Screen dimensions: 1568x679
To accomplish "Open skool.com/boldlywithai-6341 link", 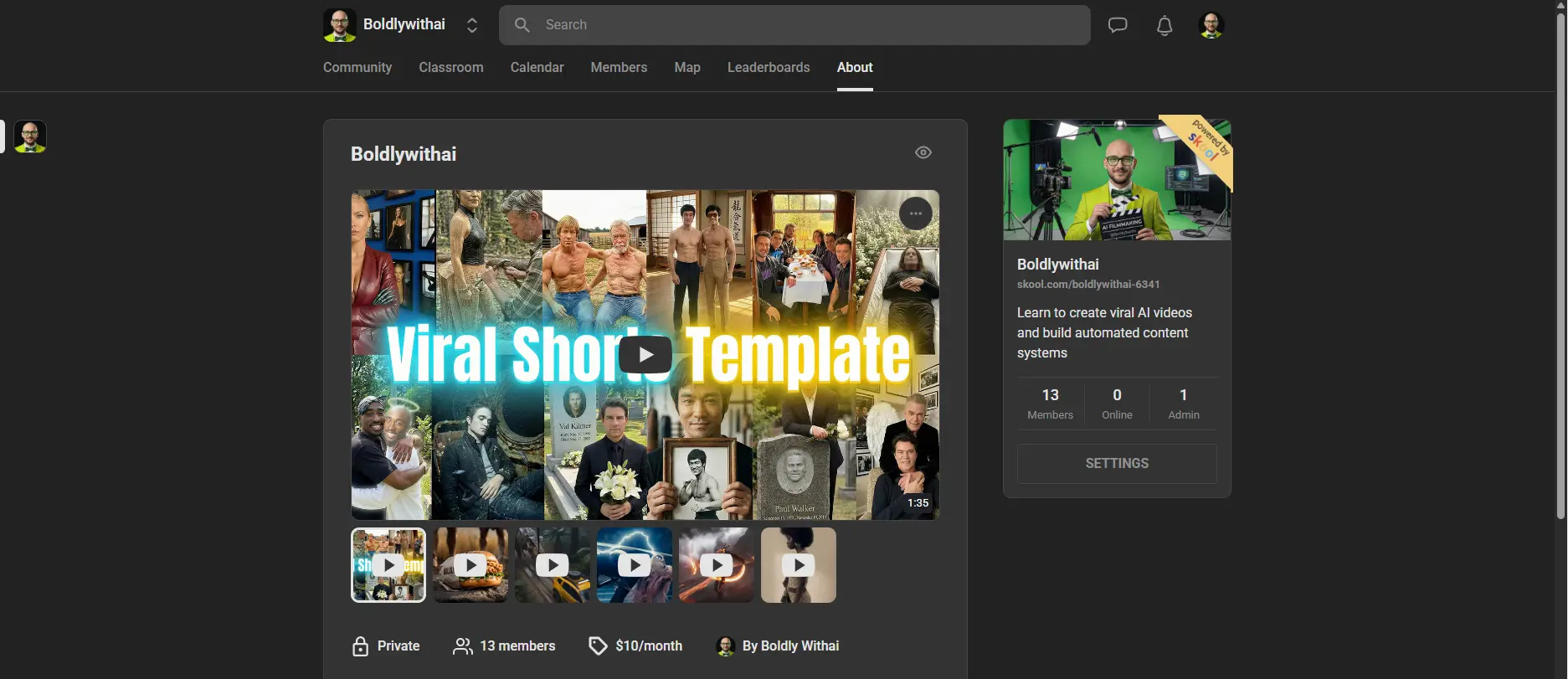I will 1088,285.
